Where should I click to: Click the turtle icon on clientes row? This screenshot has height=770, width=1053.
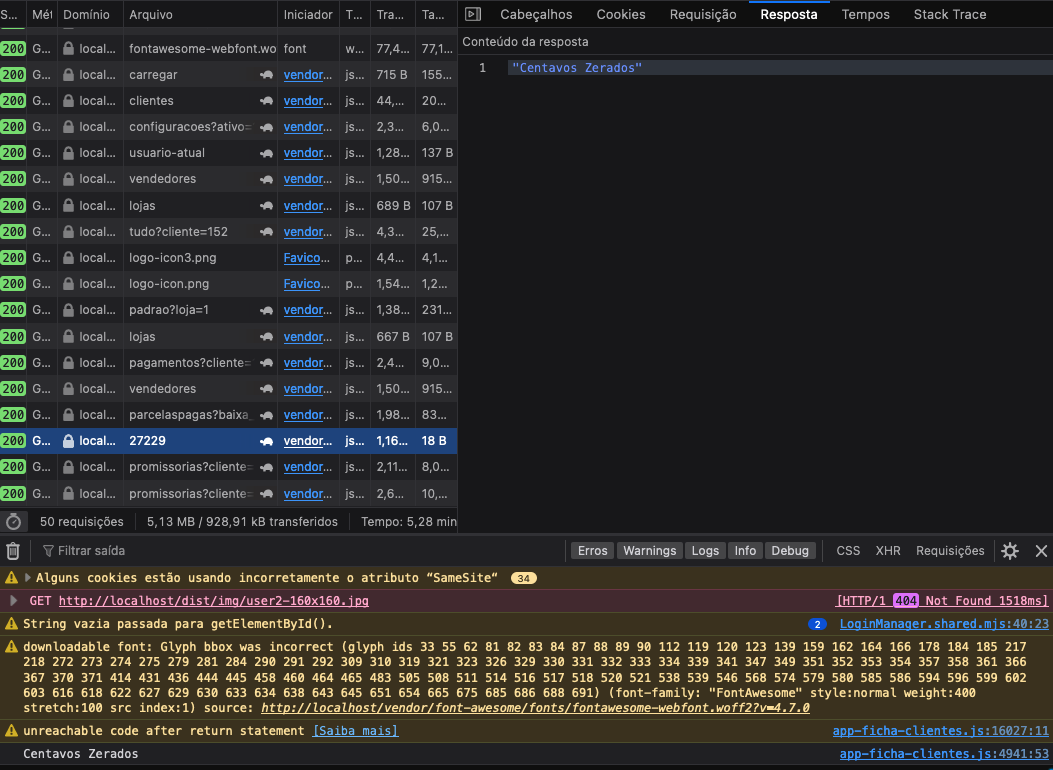coord(267,101)
